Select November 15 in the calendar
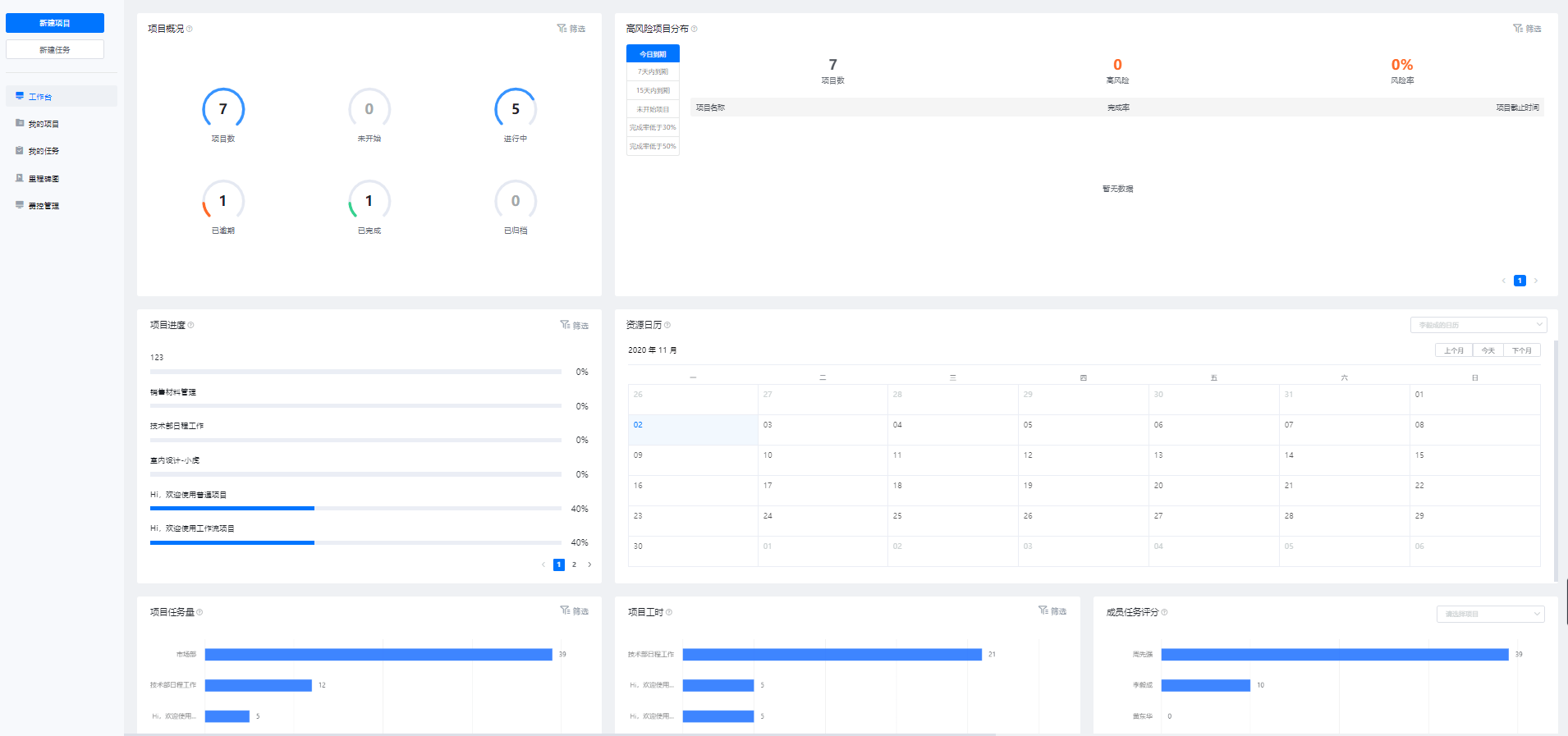The width and height of the screenshot is (1568, 736). click(x=1475, y=460)
